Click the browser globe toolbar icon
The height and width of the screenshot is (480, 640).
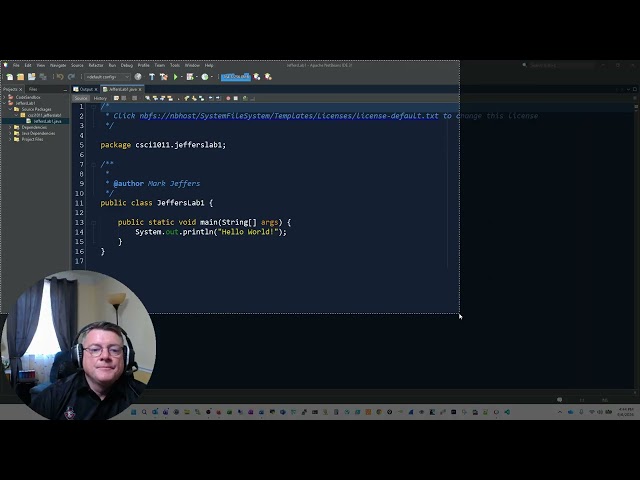[x=138, y=77]
